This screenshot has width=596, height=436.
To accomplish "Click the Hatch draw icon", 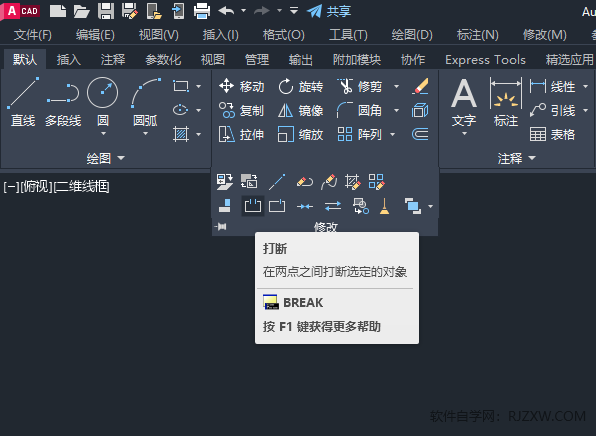I will (181, 134).
